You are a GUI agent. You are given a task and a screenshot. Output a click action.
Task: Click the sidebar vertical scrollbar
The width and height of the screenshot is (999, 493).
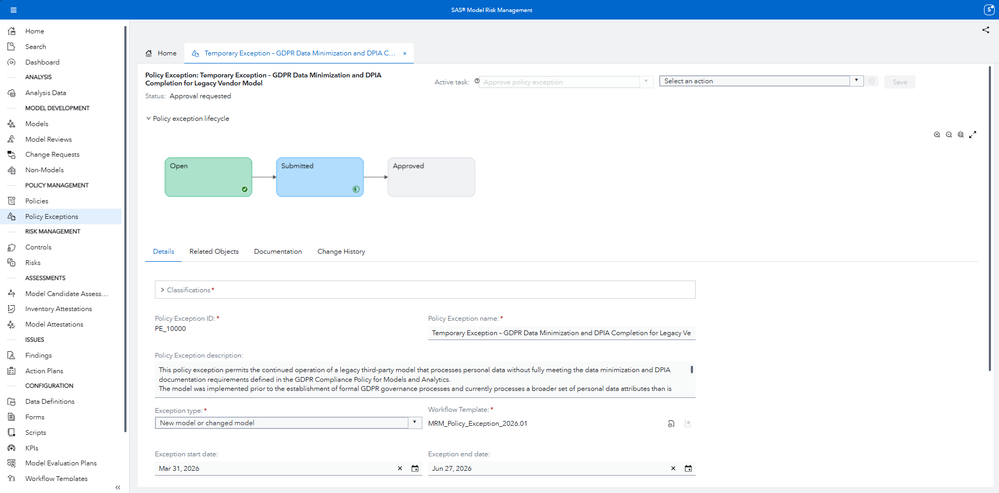click(126, 229)
